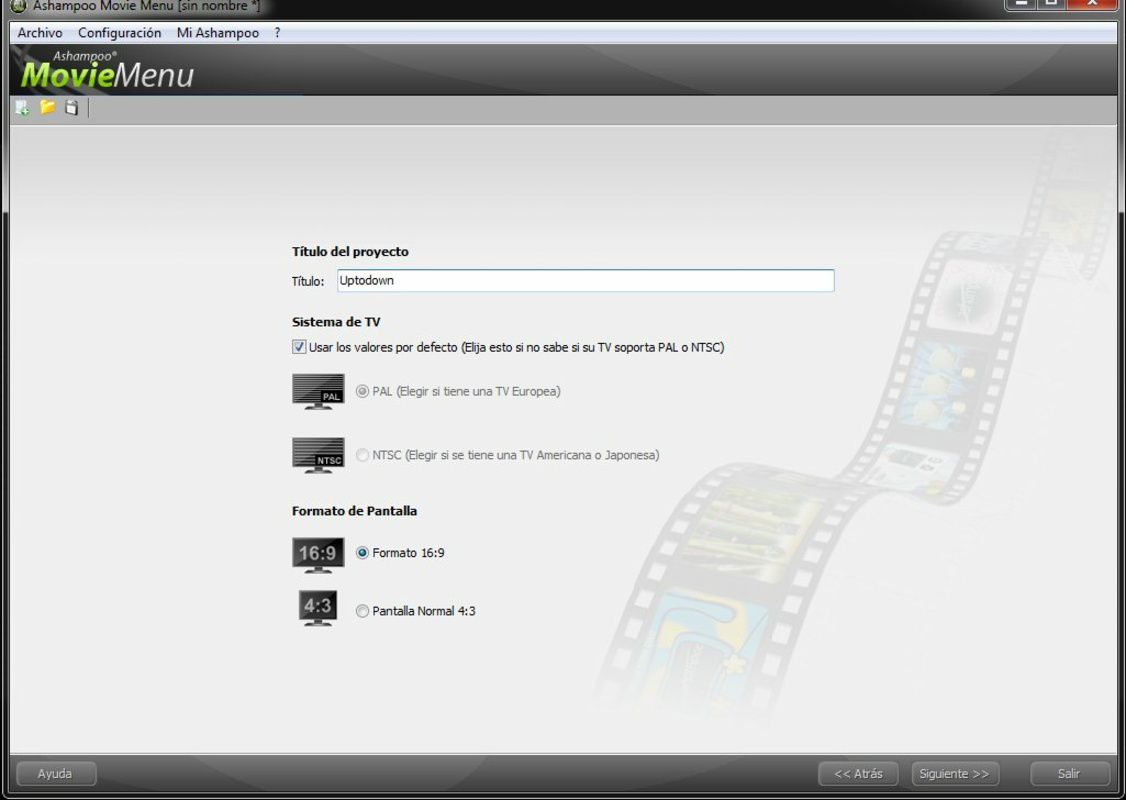Open the Archivo menu
This screenshot has height=800, width=1126.
click(39, 33)
